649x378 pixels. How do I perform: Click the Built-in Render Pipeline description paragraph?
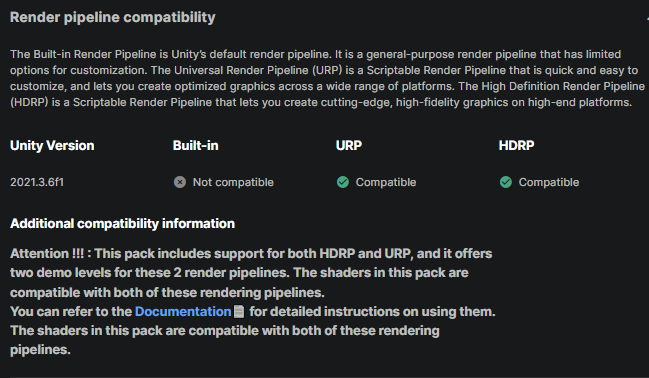click(327, 78)
